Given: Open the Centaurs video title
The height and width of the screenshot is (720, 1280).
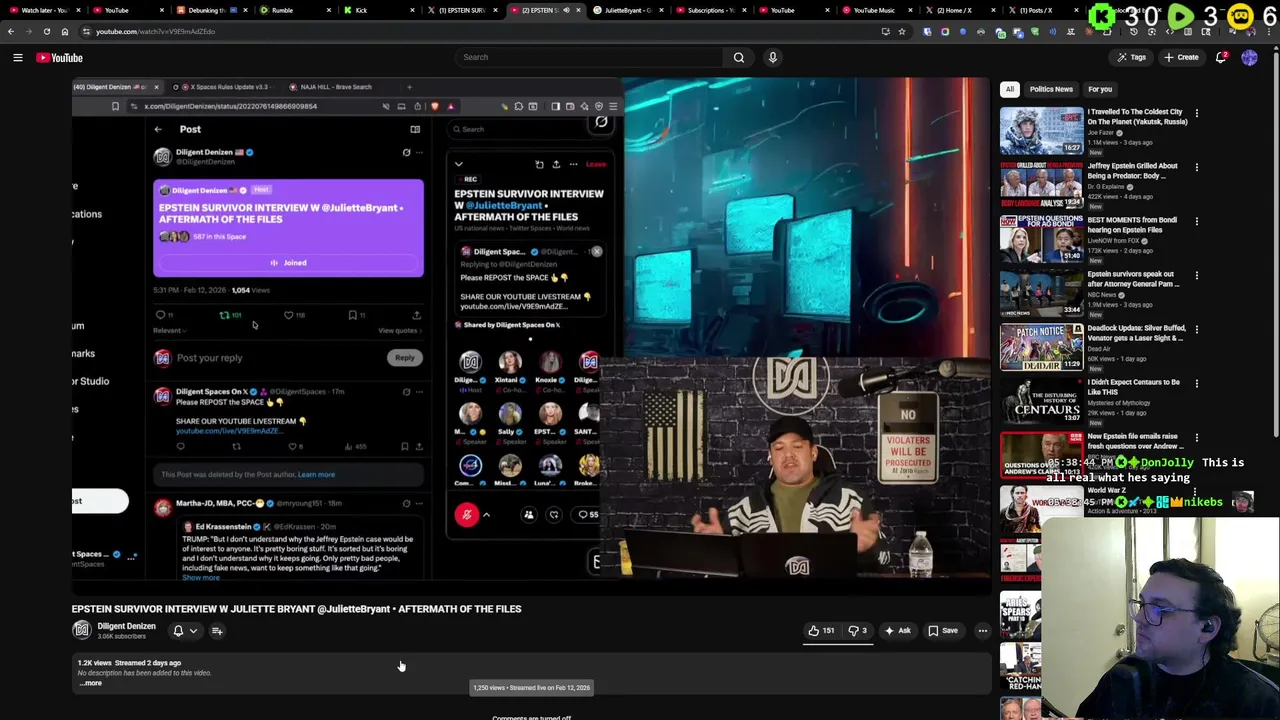Looking at the screenshot, I should (1133, 386).
